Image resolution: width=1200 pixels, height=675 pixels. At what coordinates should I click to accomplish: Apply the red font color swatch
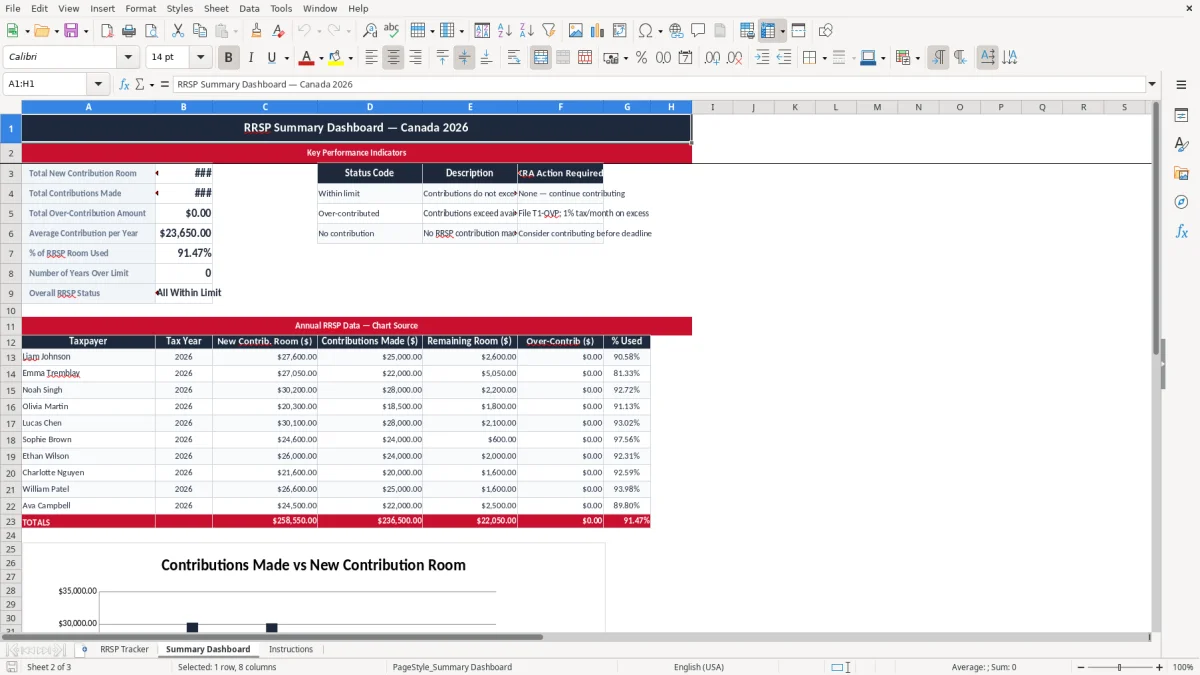306,57
